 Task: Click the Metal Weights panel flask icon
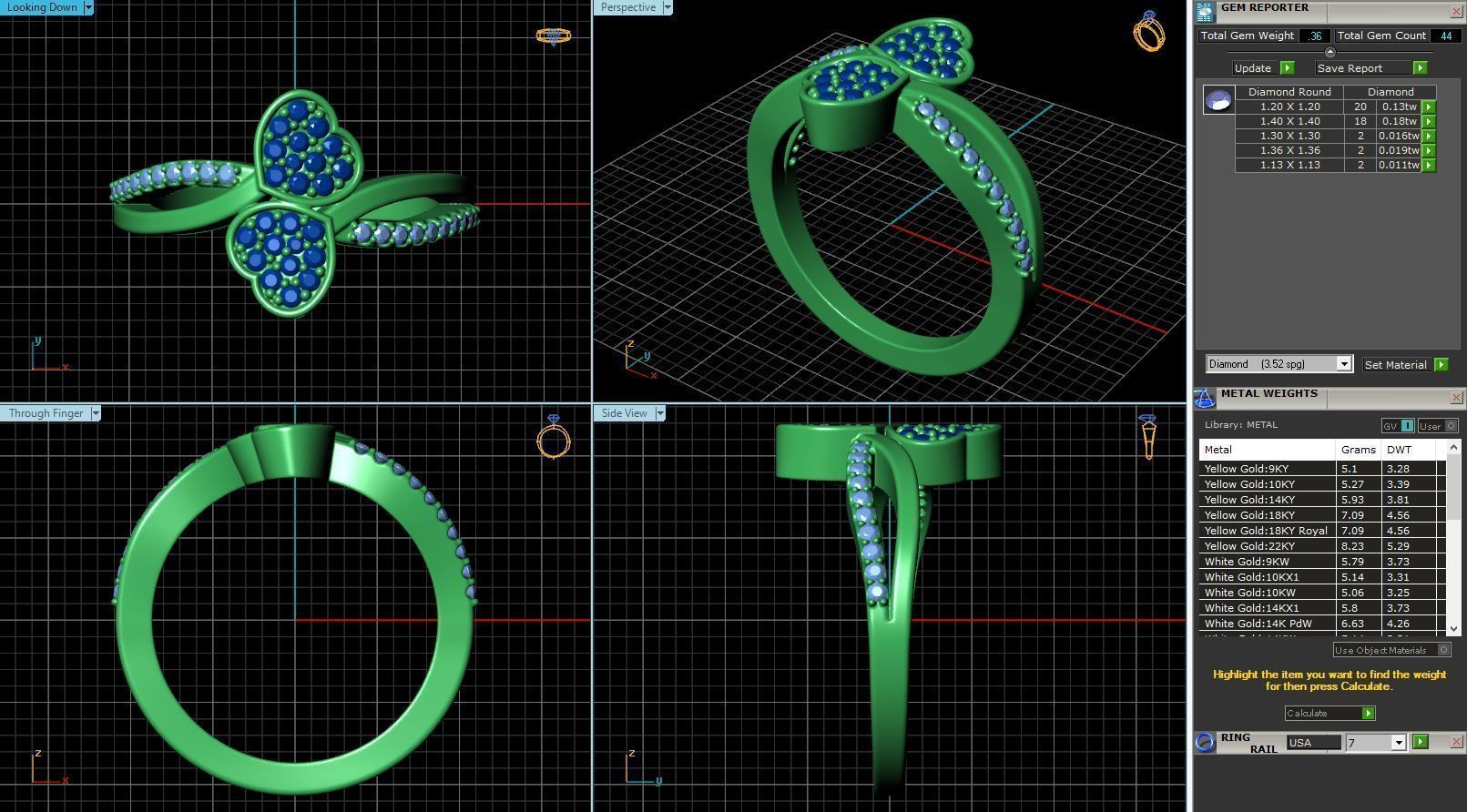(1204, 398)
